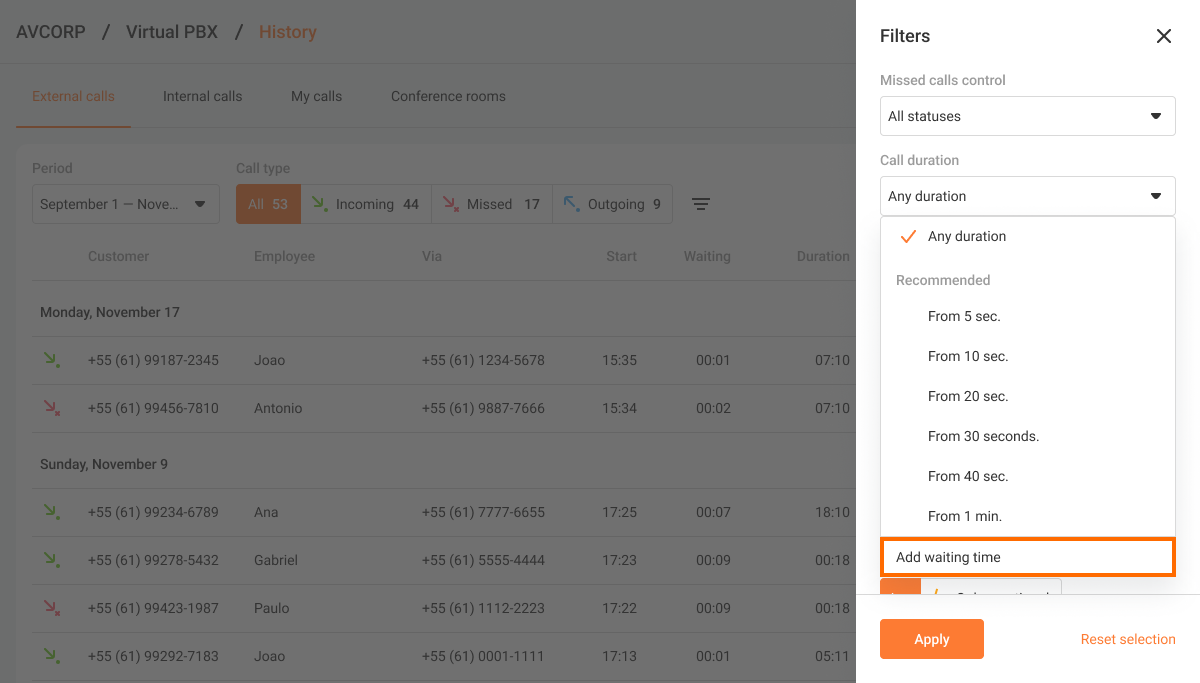Click incoming call arrow icon in Joao 15:35 row

click(50, 359)
